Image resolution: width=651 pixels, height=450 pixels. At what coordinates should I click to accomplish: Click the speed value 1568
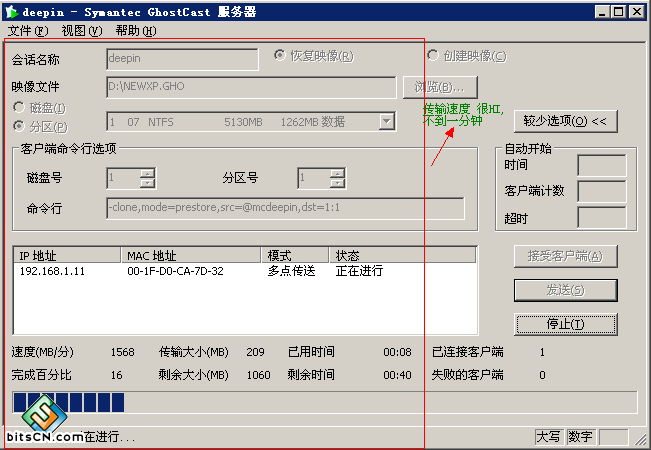[x=122, y=352]
